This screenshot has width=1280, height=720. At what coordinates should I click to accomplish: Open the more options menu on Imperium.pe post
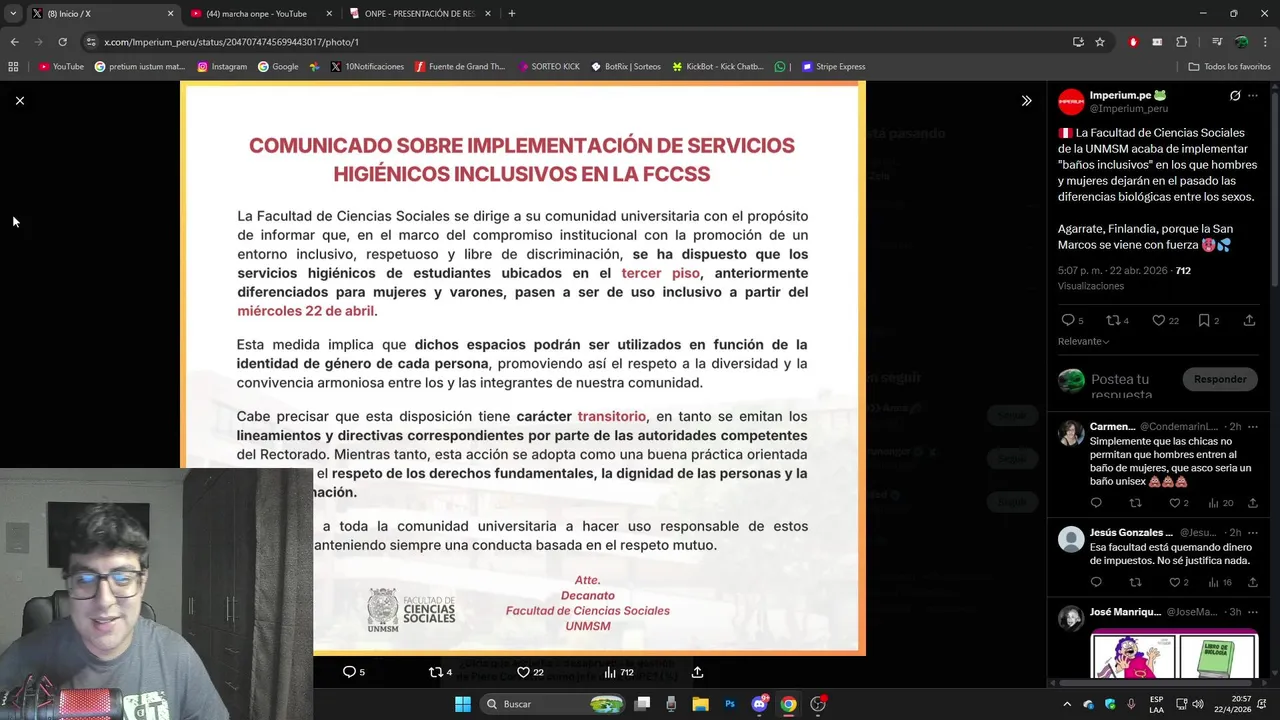coord(1253,96)
